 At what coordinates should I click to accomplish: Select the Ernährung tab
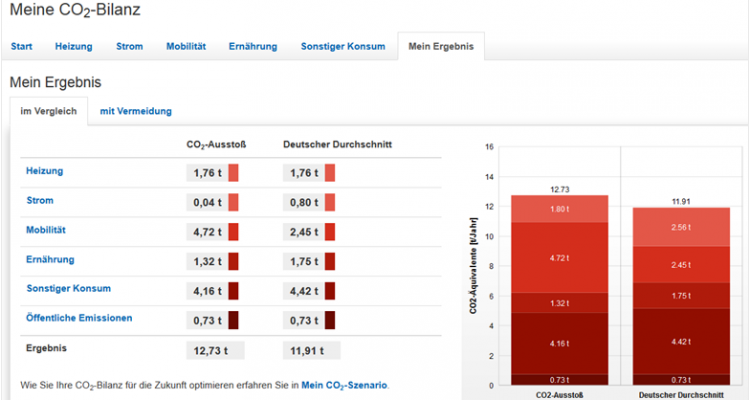(x=253, y=46)
